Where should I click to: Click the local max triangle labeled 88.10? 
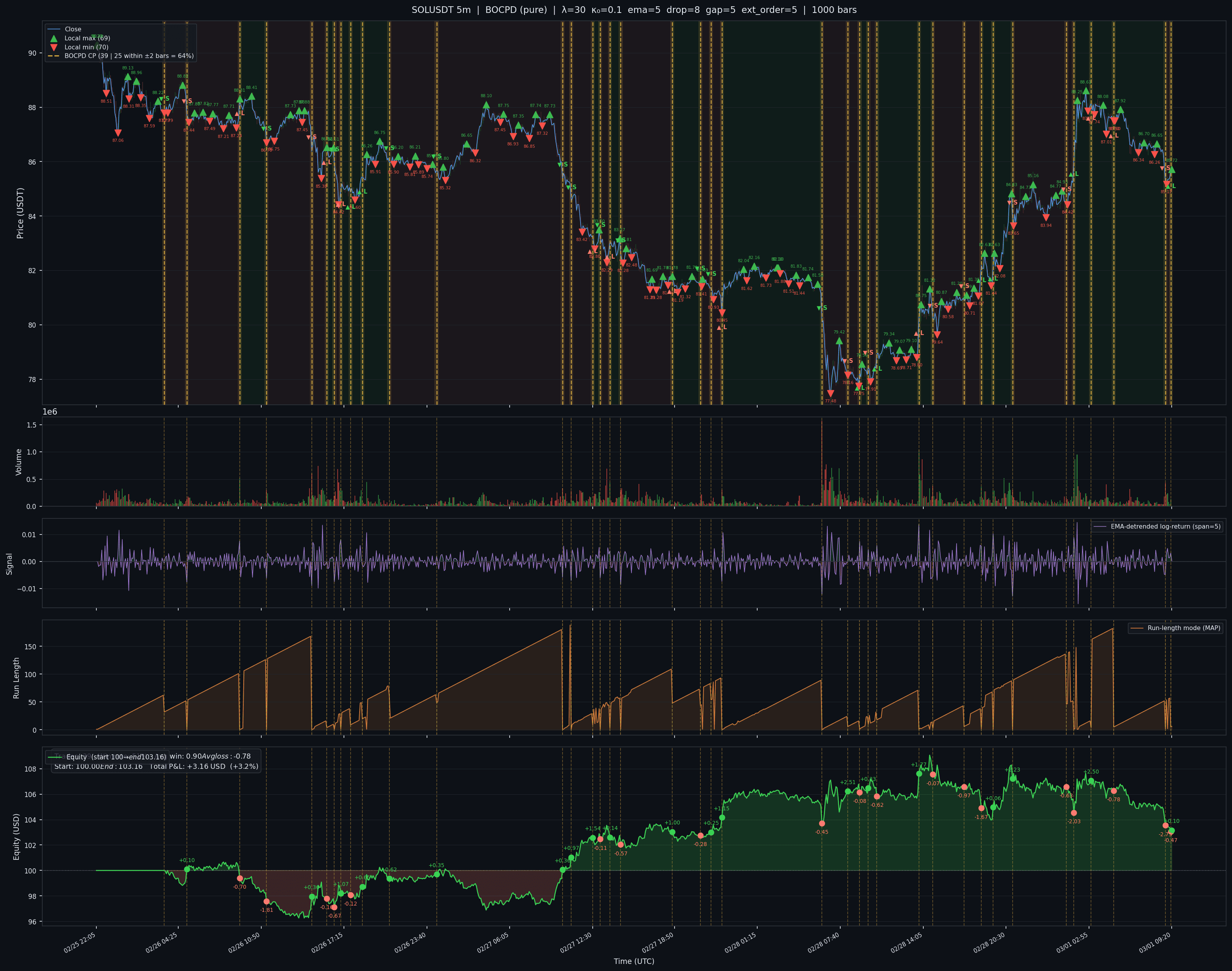click(x=486, y=105)
